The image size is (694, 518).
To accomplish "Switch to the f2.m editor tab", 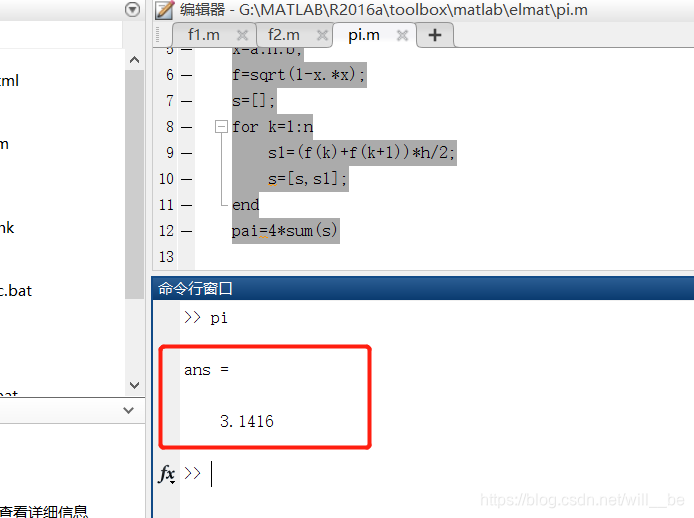I will point(284,35).
